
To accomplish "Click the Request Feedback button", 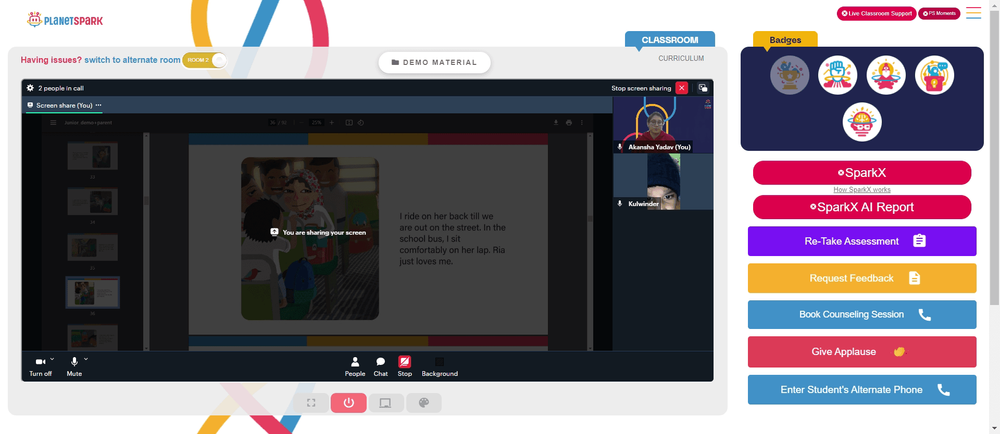I will click(862, 278).
